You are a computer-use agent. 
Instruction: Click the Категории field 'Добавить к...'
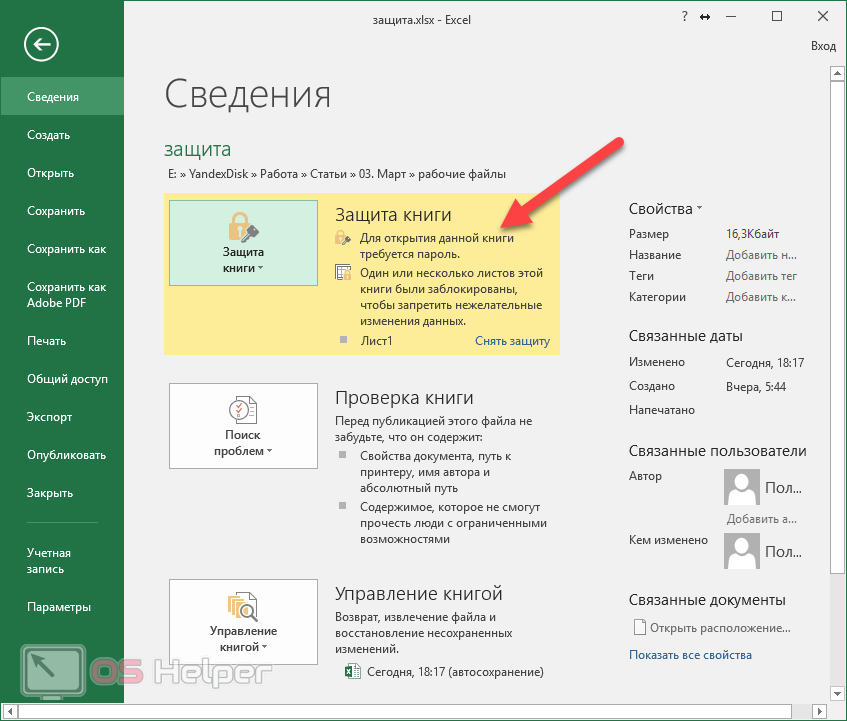(760, 297)
